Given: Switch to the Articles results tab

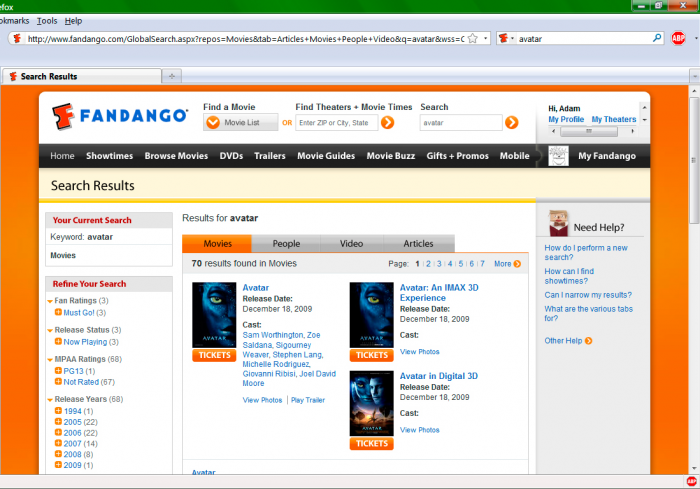Looking at the screenshot, I should point(418,244).
